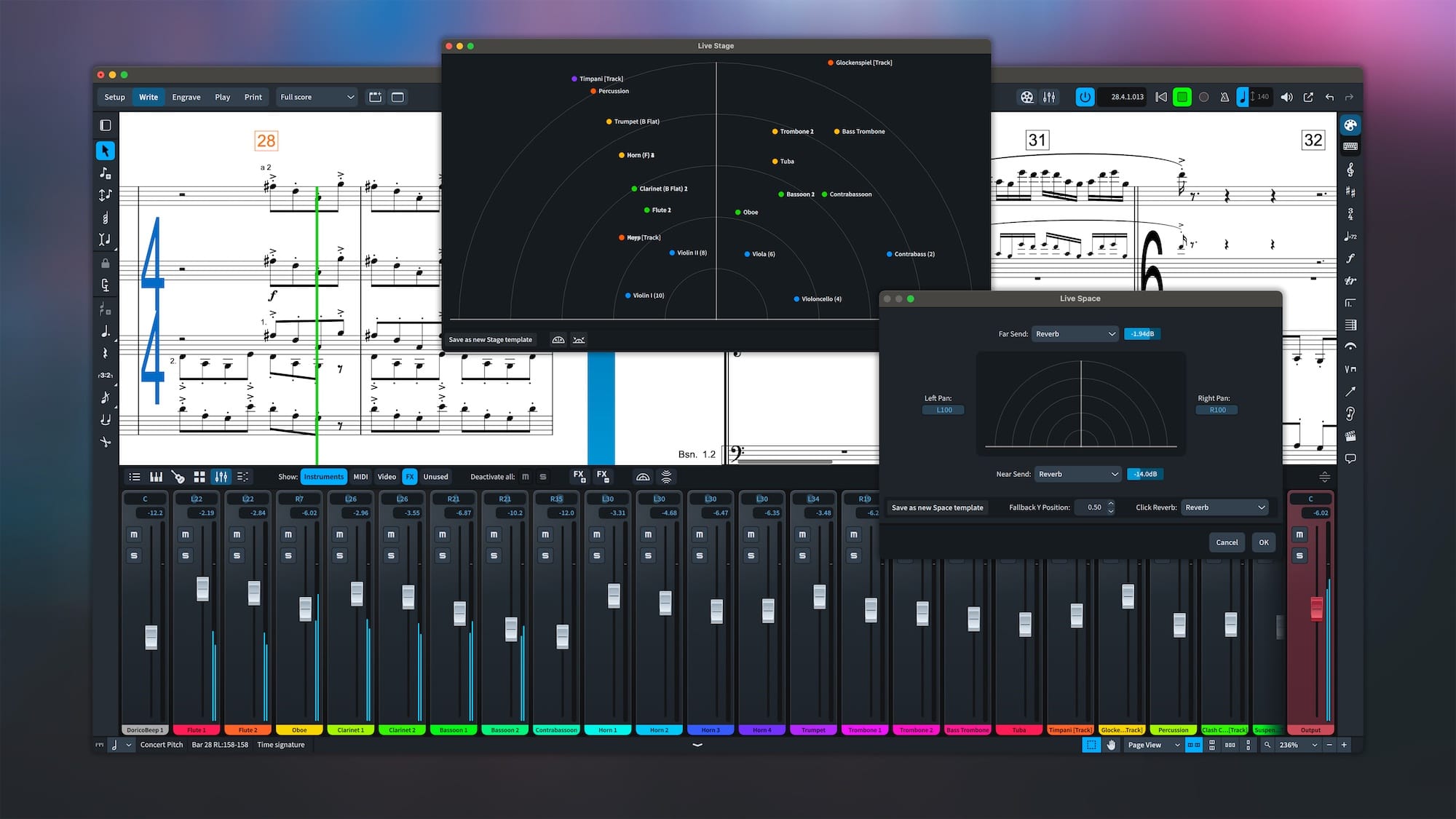Rewind to beginning of the flow

1161,97
